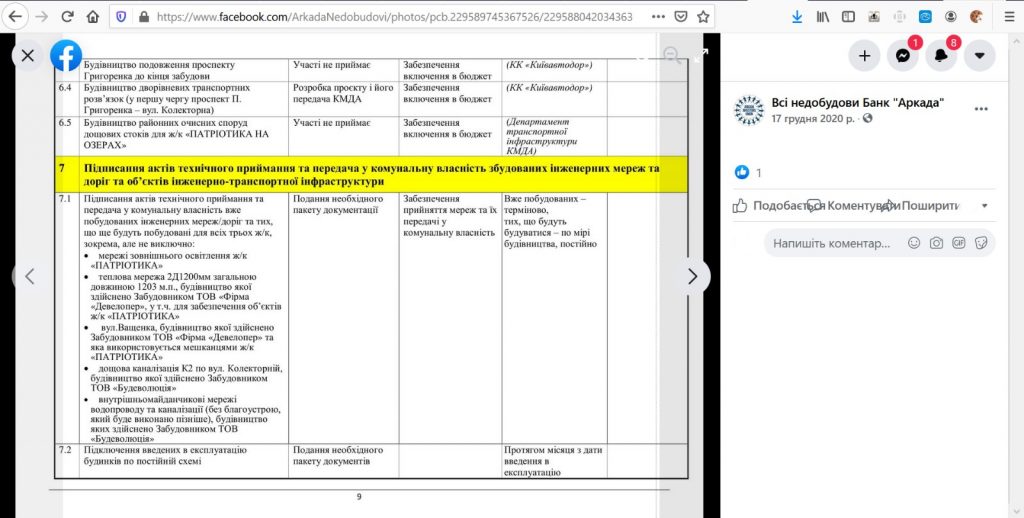Go to the next photo with right arrow
This screenshot has height=518, width=1024.
coord(693,276)
